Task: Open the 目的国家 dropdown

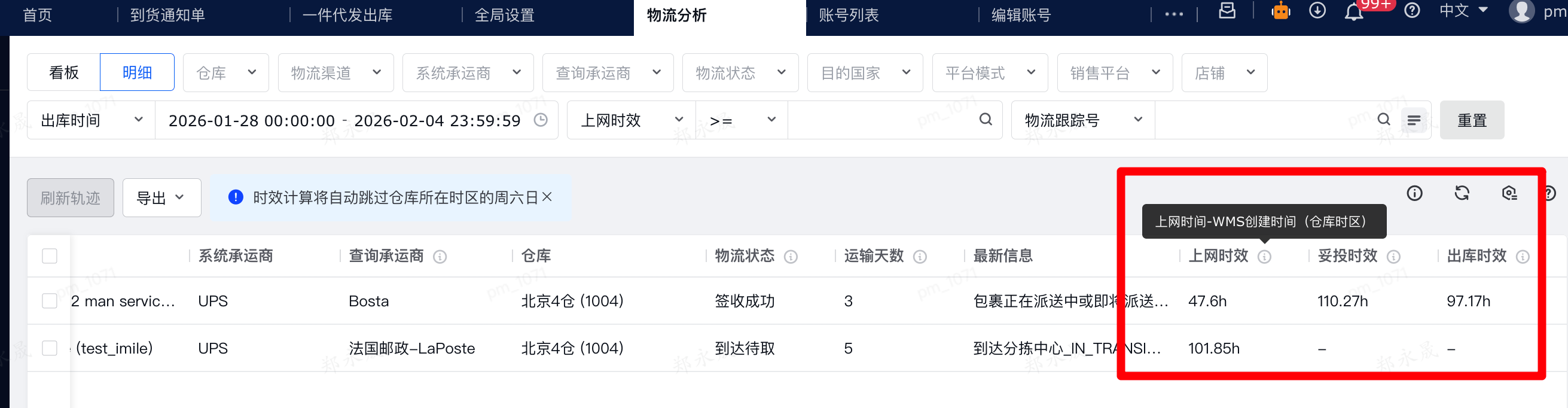Action: tap(864, 73)
